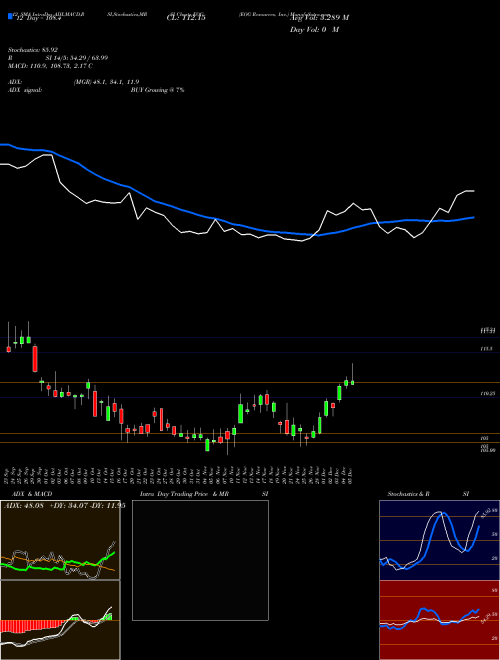Click the 110.25 price axis label
The image size is (500, 660).
(488, 394)
